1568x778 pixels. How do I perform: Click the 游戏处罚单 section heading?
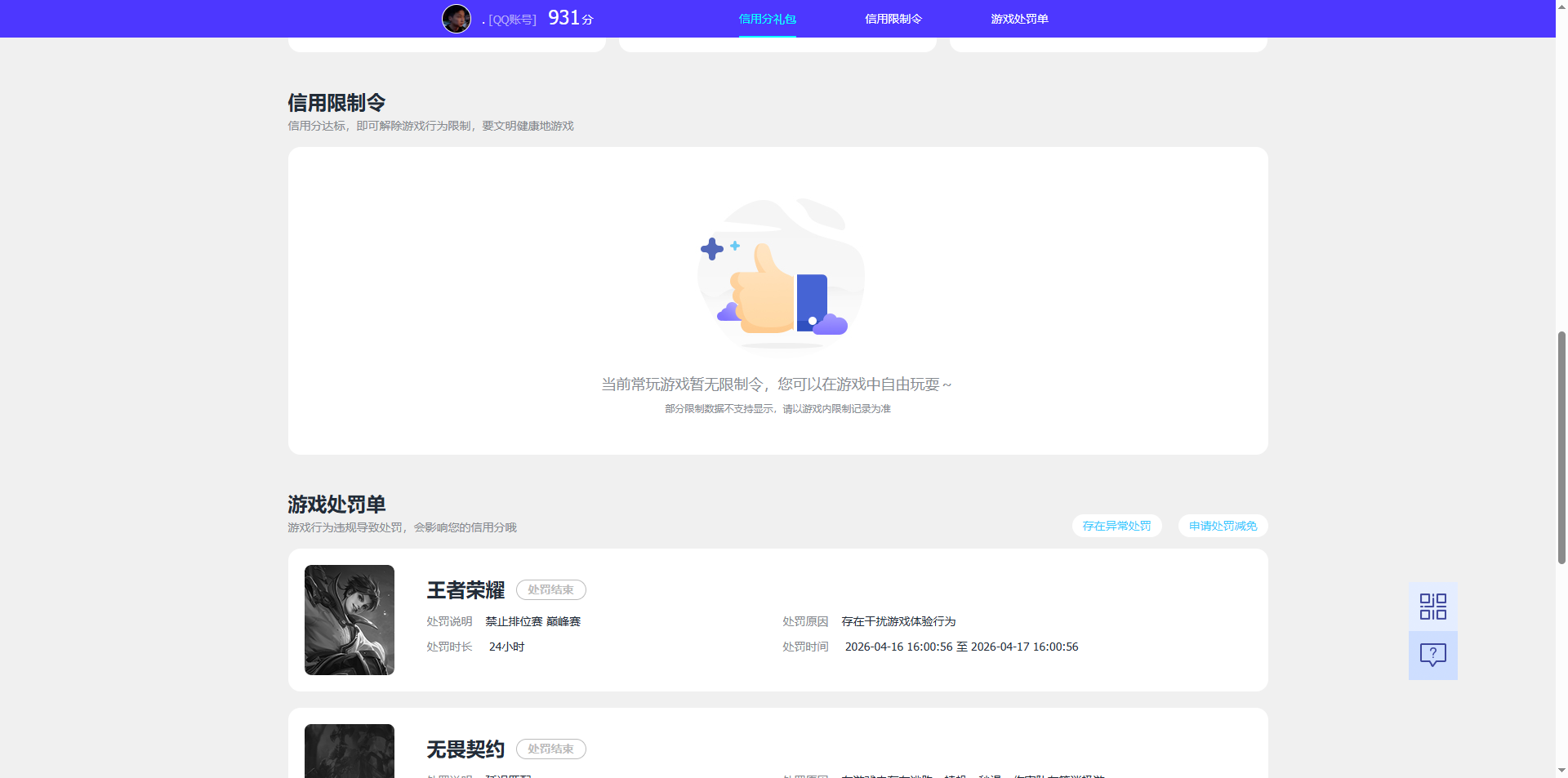coord(336,505)
